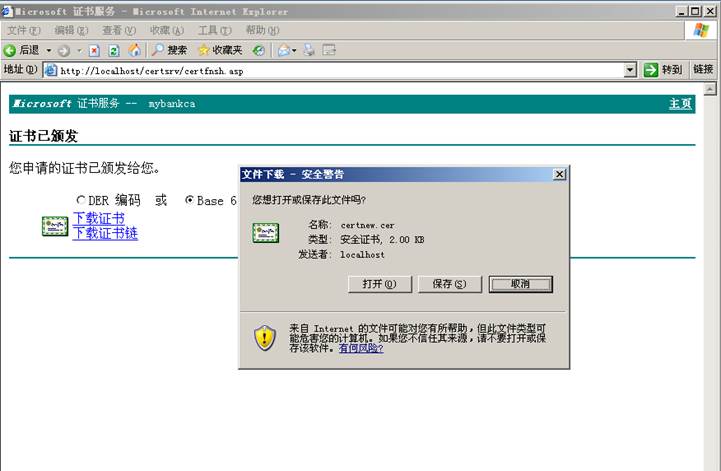Open the 查看 (View) menu
Image resolution: width=721 pixels, height=471 pixels.
[119, 30]
